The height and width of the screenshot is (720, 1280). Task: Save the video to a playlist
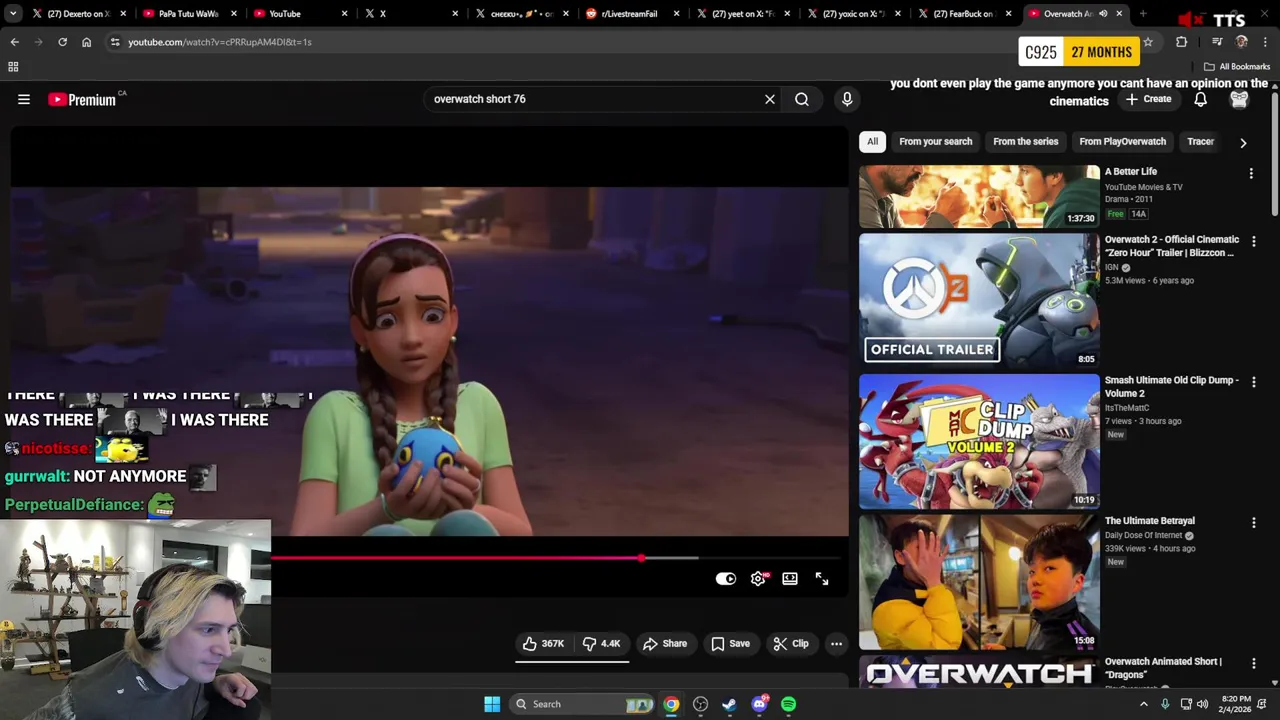[x=730, y=644]
